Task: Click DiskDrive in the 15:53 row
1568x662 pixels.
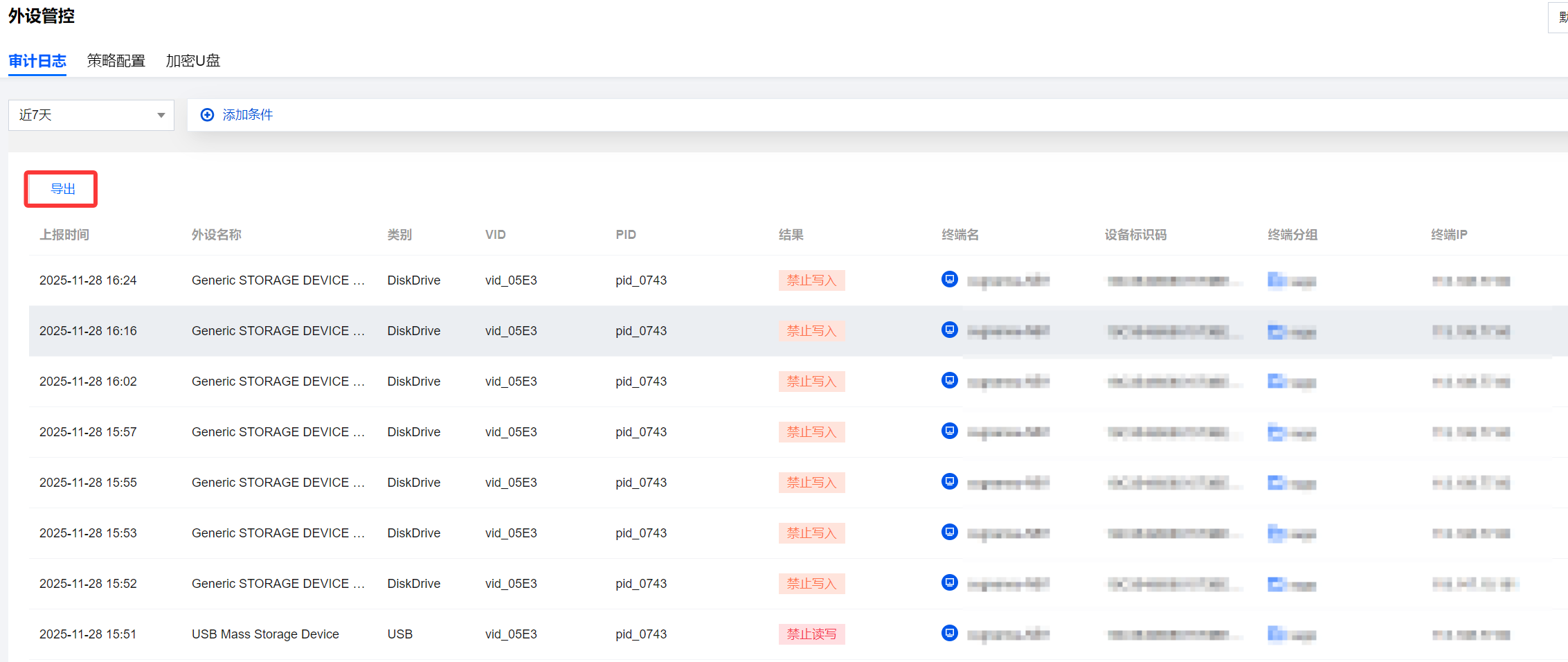Action: coord(414,533)
